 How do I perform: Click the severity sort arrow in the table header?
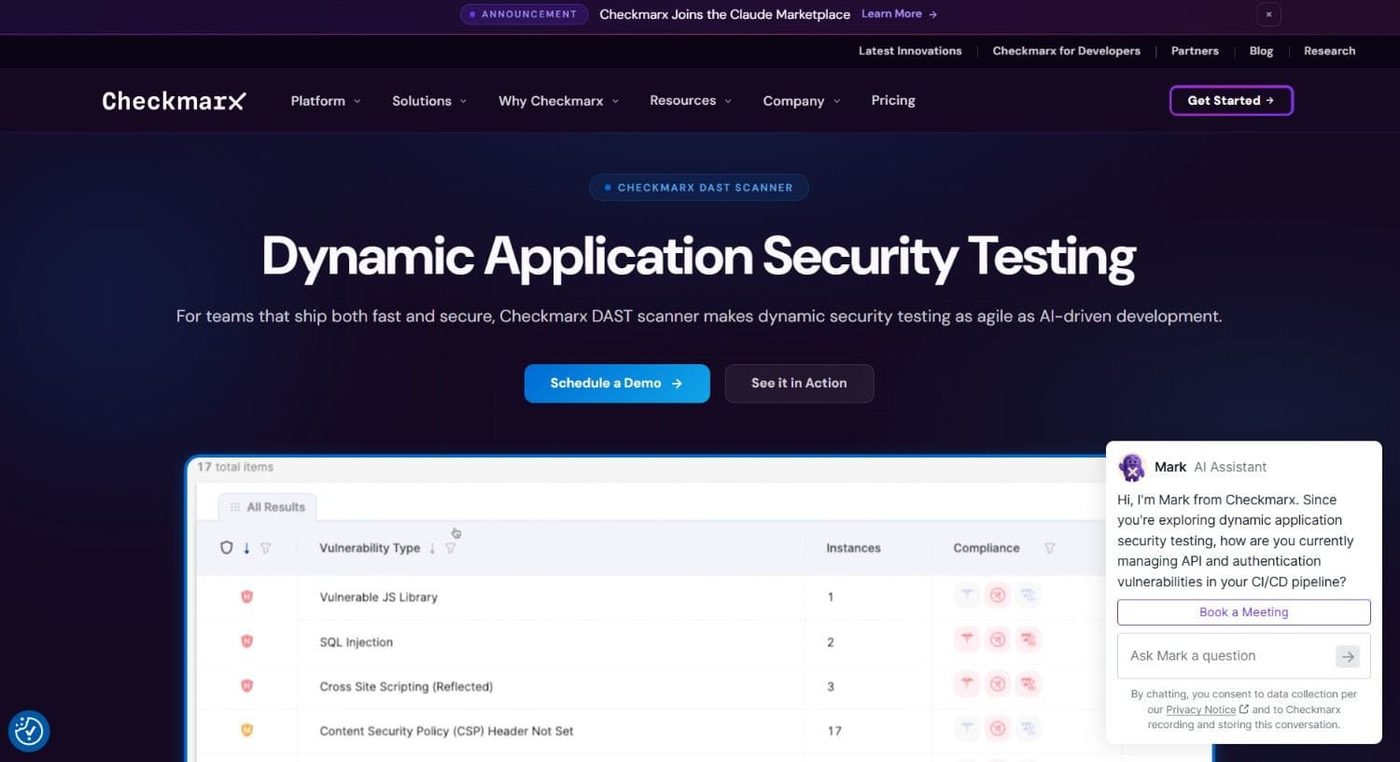247,548
